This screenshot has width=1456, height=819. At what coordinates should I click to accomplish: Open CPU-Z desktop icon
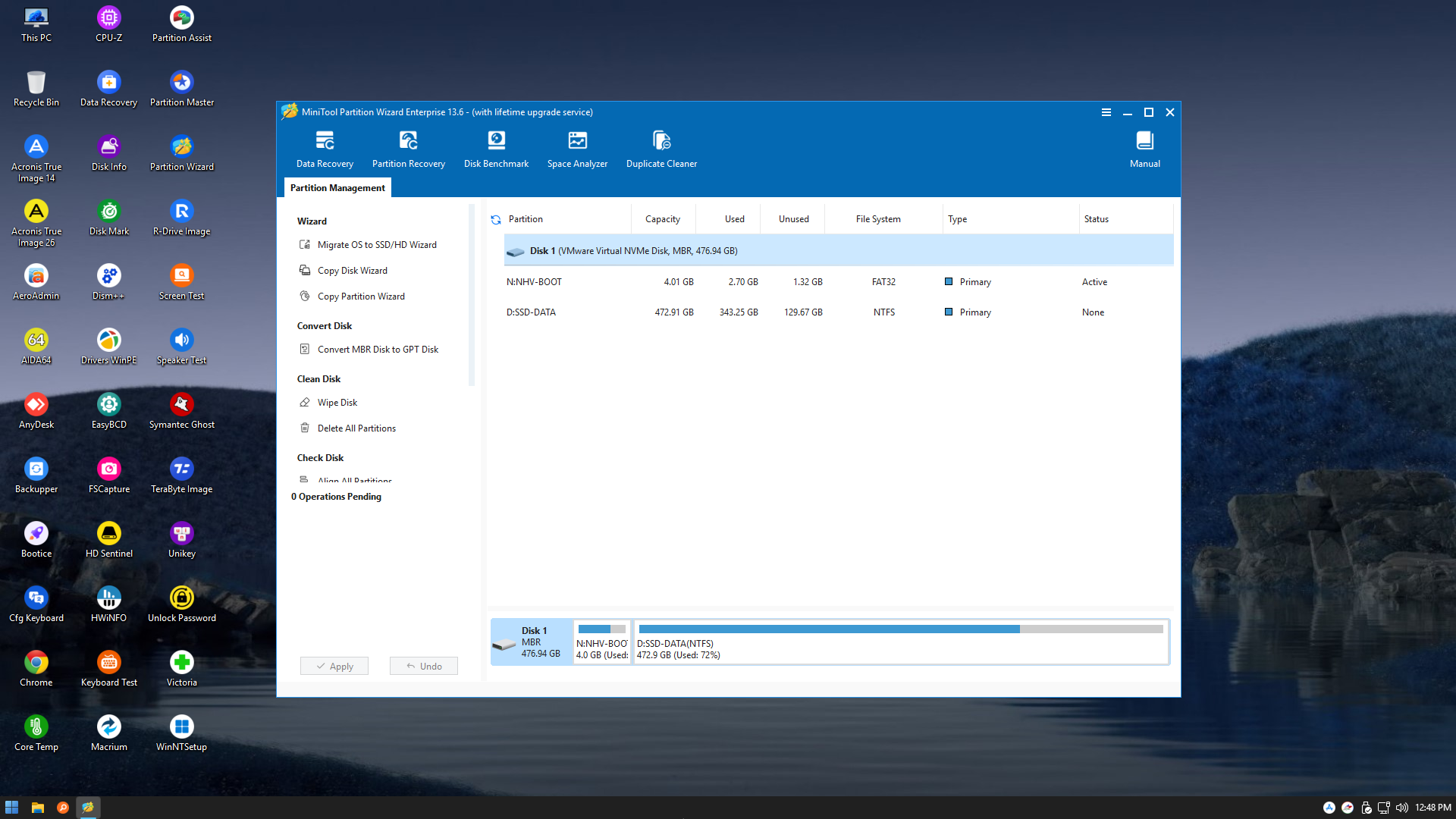[109, 24]
